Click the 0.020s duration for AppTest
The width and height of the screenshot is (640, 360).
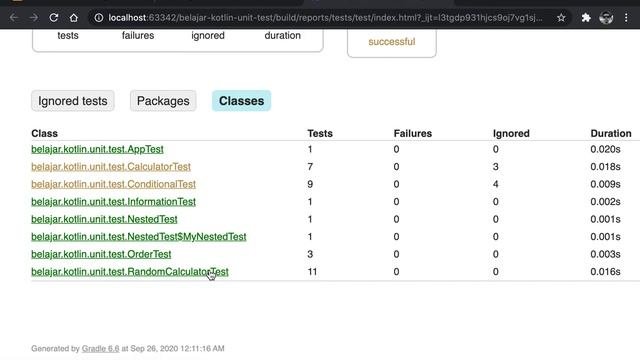[x=605, y=149]
